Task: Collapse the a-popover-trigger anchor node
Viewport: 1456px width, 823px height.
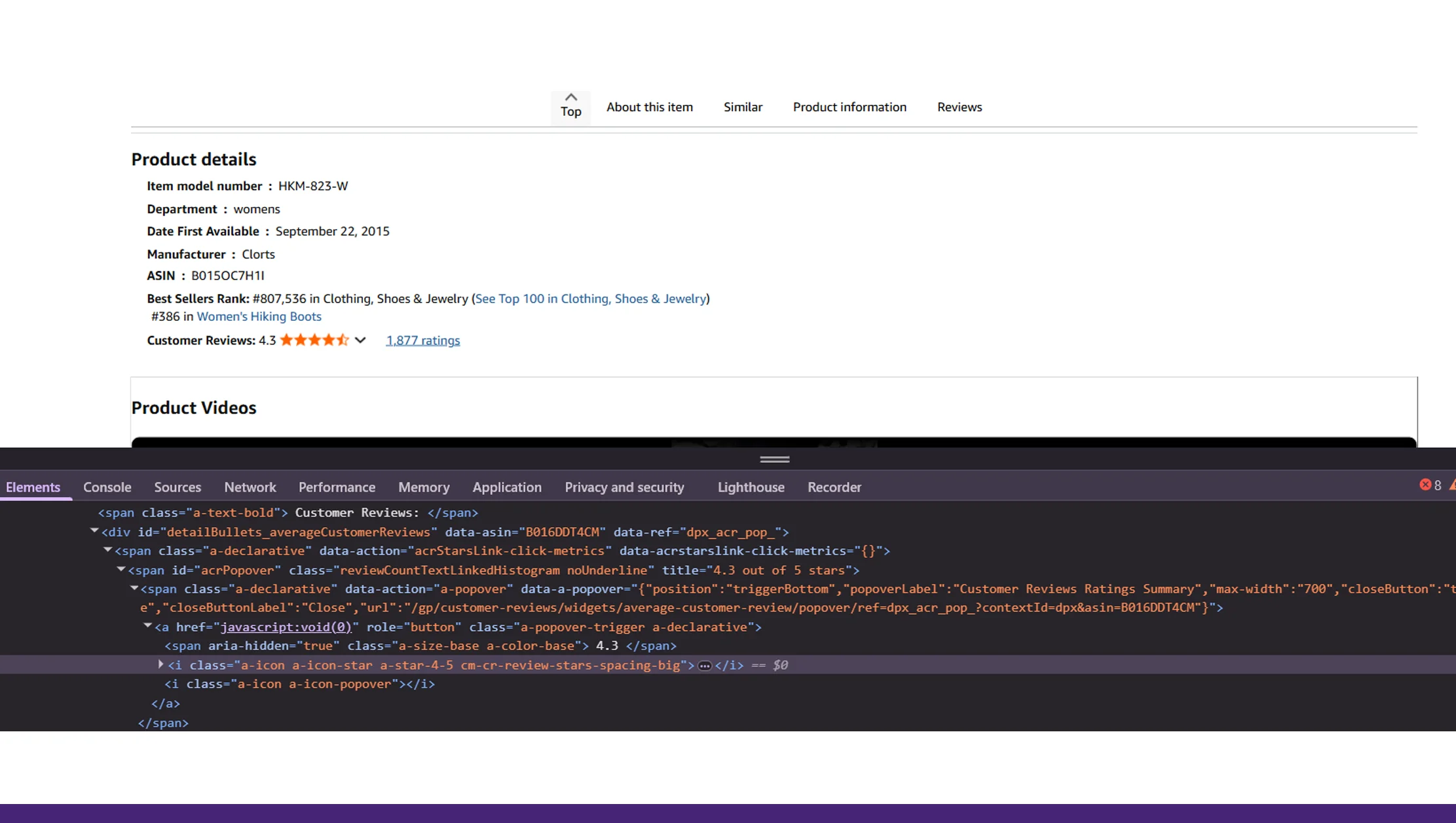Action: click(x=148, y=627)
